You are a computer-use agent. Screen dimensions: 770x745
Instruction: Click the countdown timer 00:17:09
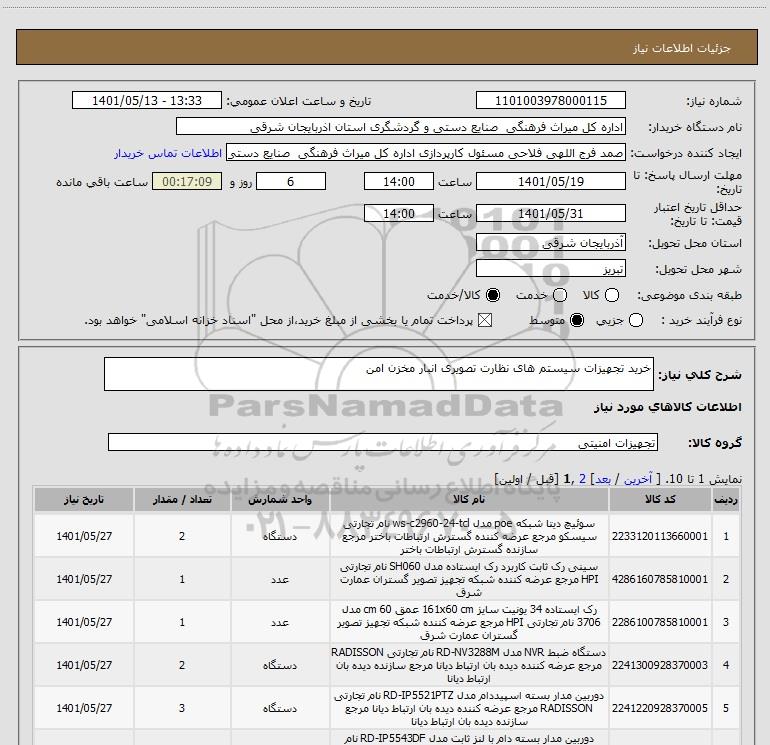pos(187,181)
